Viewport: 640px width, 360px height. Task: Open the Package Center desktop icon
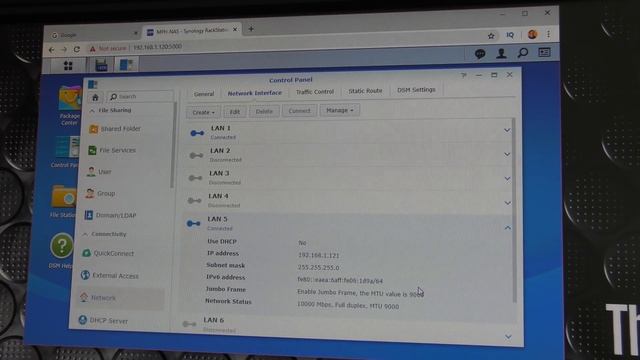[x=70, y=105]
